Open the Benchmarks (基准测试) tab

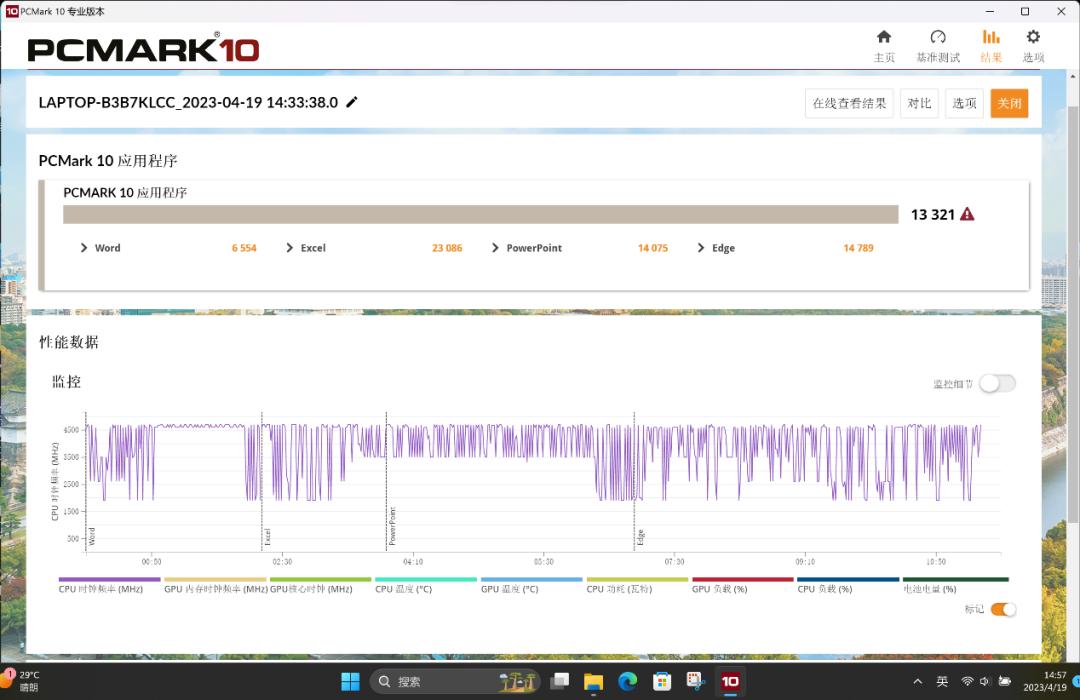(937, 46)
